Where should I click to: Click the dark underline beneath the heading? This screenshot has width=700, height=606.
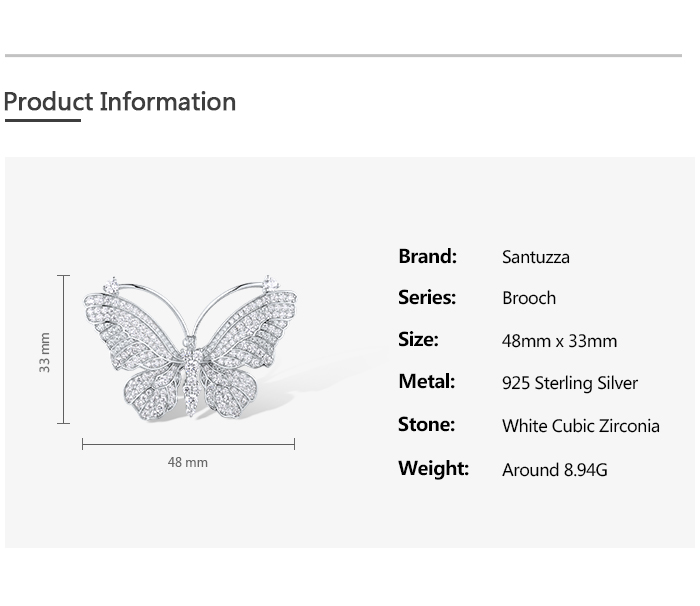[42, 121]
